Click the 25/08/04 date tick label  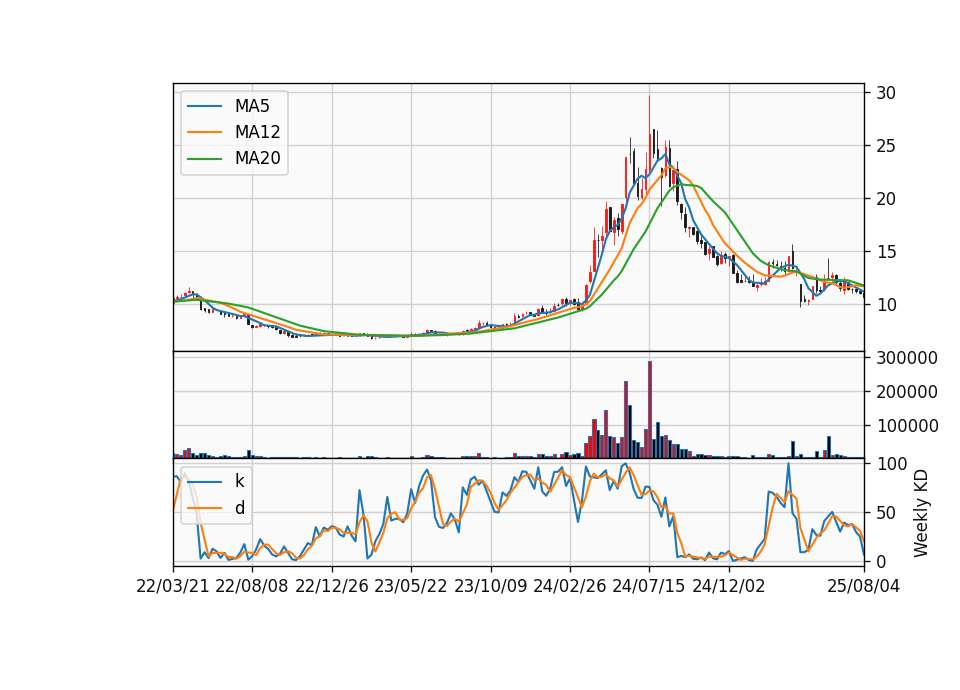pyautogui.click(x=863, y=586)
